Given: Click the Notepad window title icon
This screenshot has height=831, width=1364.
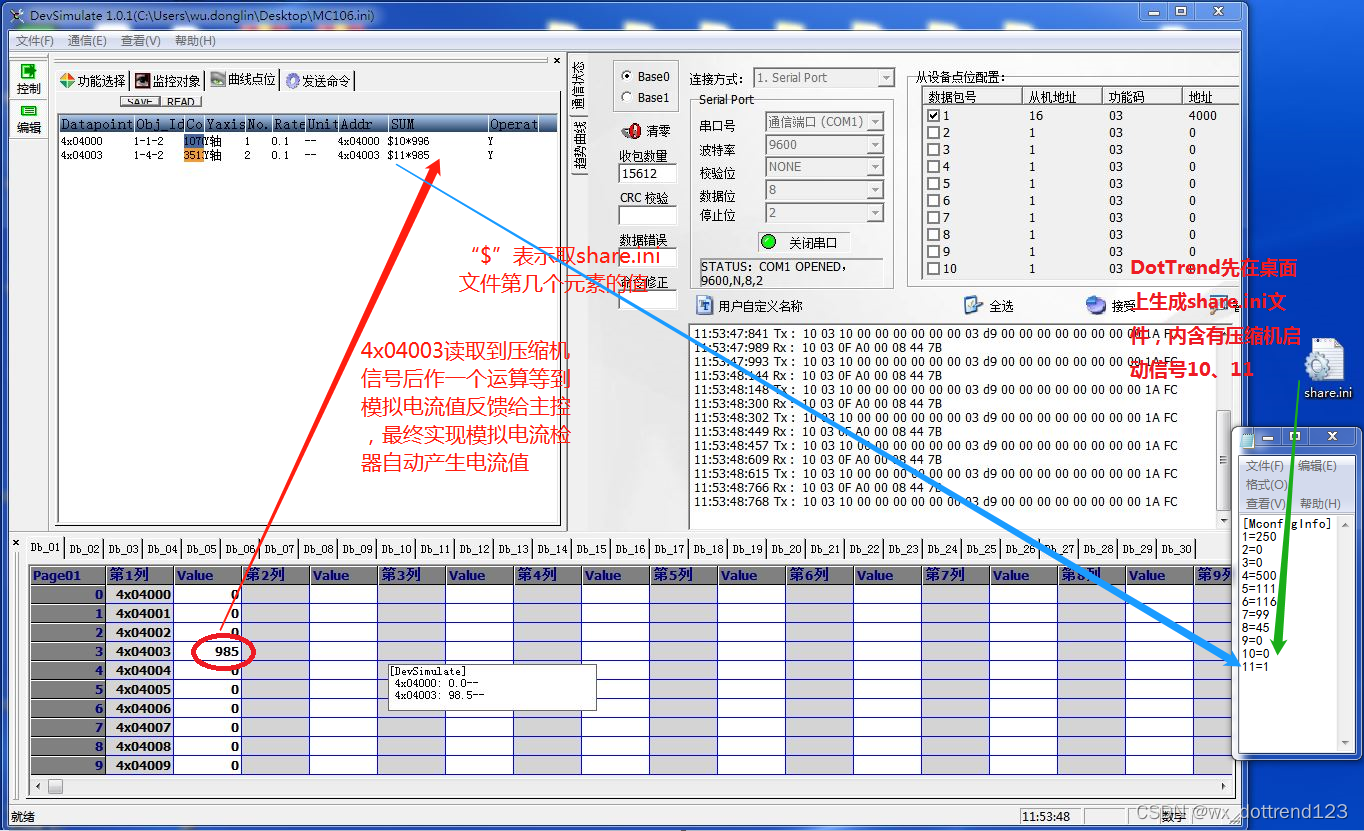Looking at the screenshot, I should click(1248, 438).
